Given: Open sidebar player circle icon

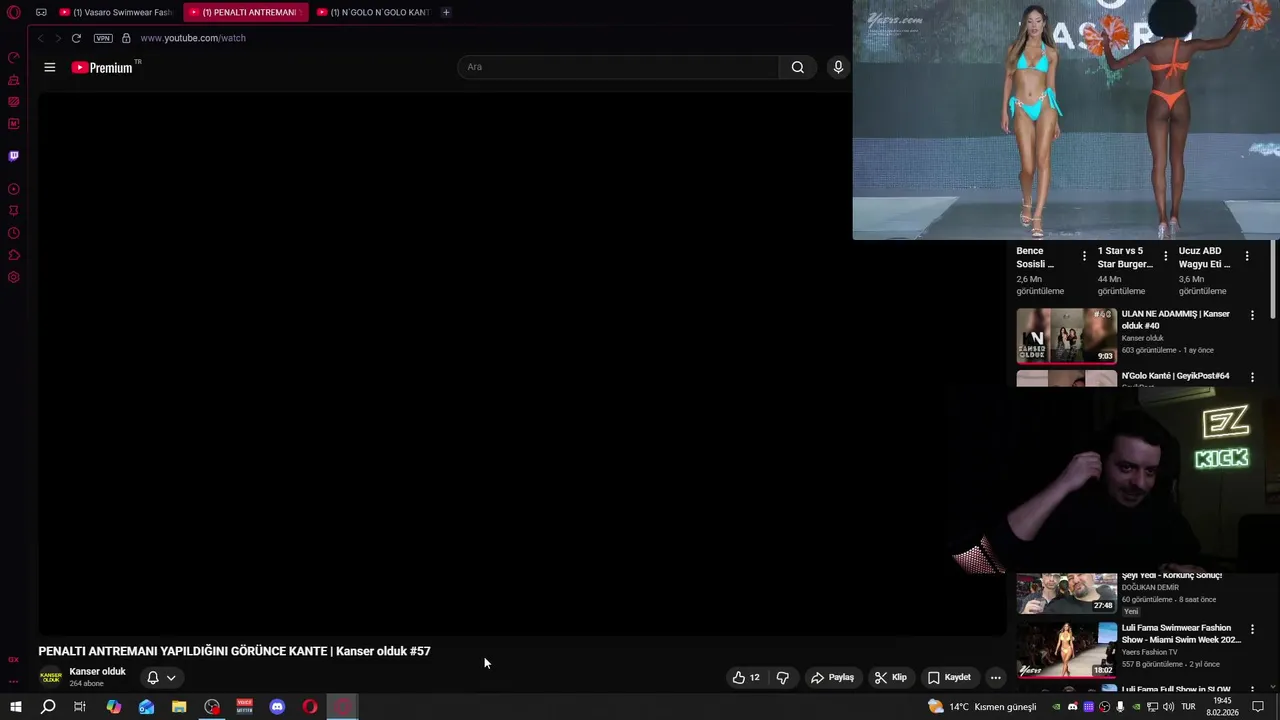Looking at the screenshot, I should click(x=14, y=189).
